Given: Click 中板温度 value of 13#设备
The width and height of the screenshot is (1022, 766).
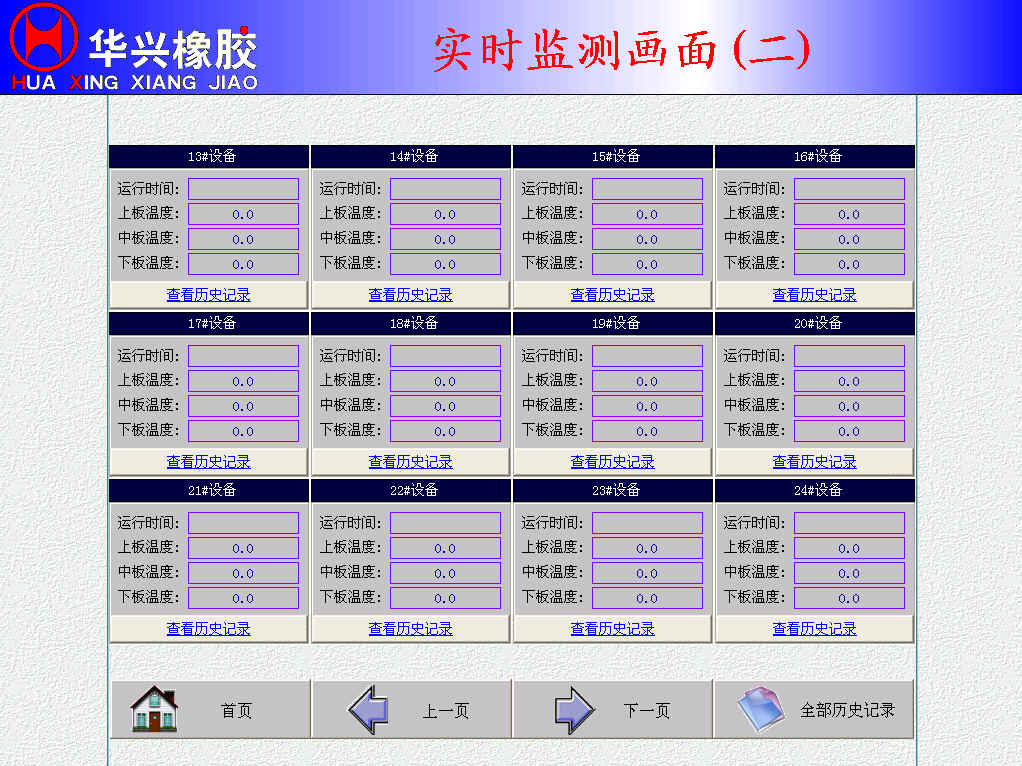Looking at the screenshot, I should [x=244, y=239].
